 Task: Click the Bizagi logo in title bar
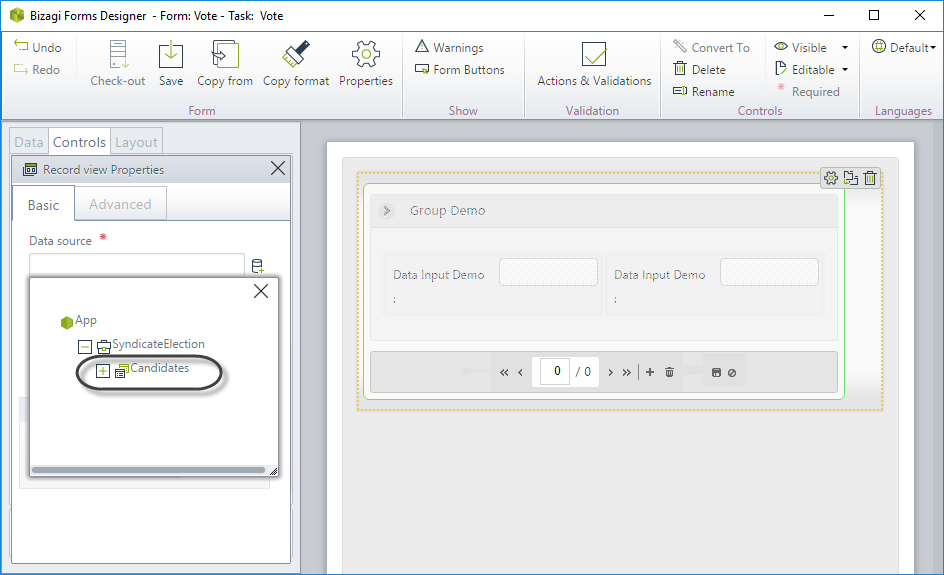17,16
